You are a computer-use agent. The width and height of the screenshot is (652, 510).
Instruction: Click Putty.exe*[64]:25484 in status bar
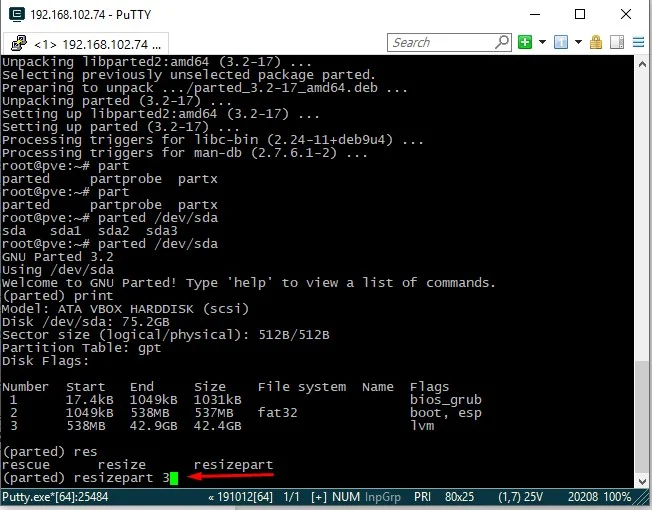point(55,497)
